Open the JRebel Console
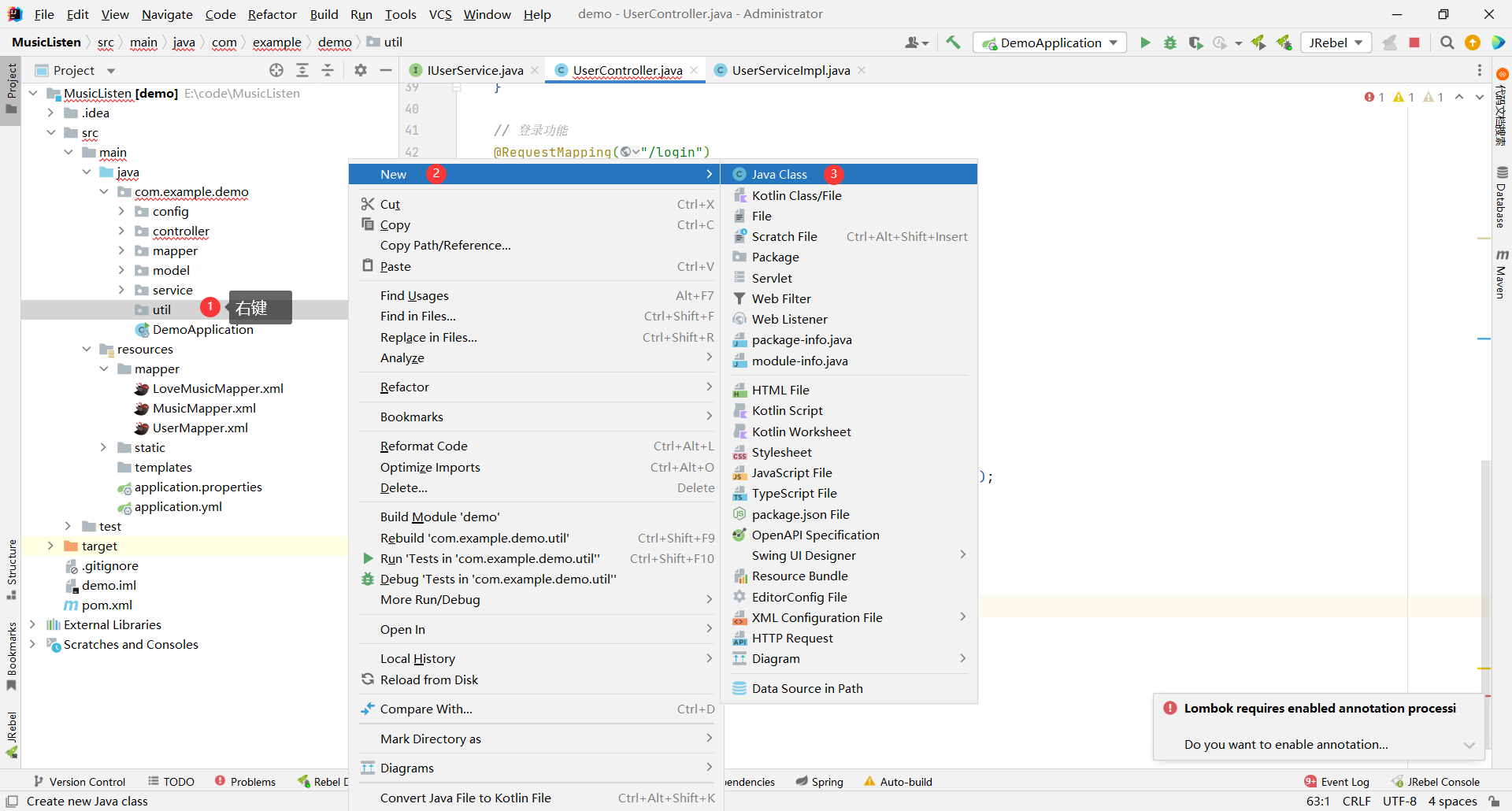This screenshot has height=811, width=1512. 1435,782
